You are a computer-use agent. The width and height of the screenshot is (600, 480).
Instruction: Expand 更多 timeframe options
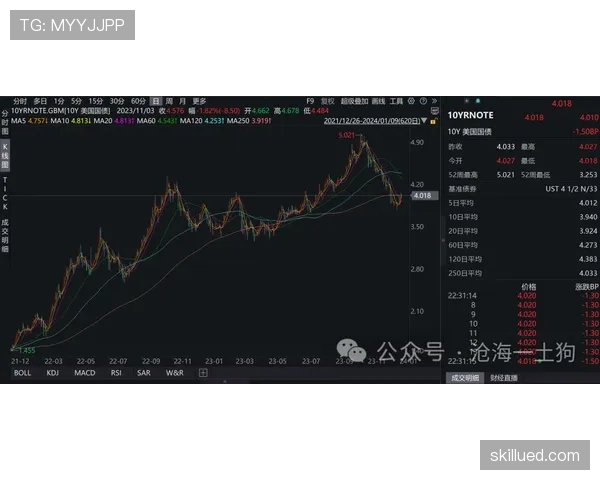click(199, 101)
